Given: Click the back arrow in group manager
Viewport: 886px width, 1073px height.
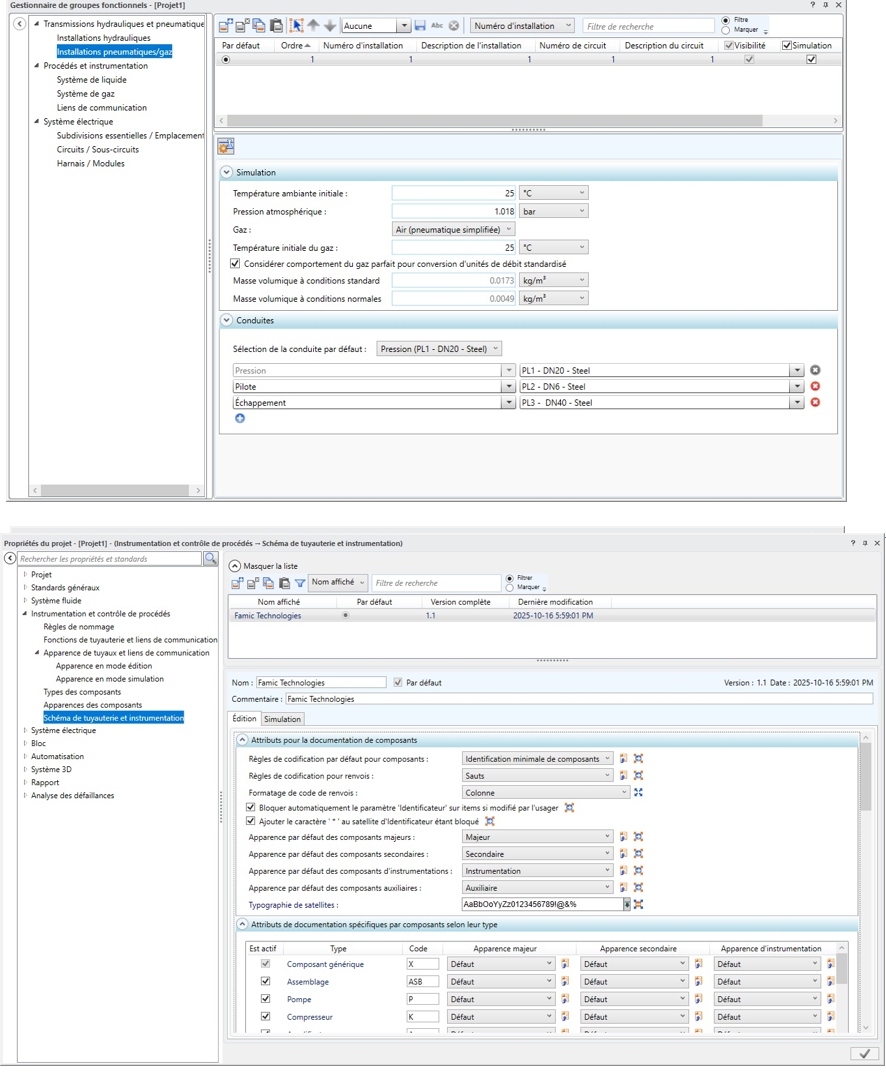Looking at the screenshot, I should point(19,24).
